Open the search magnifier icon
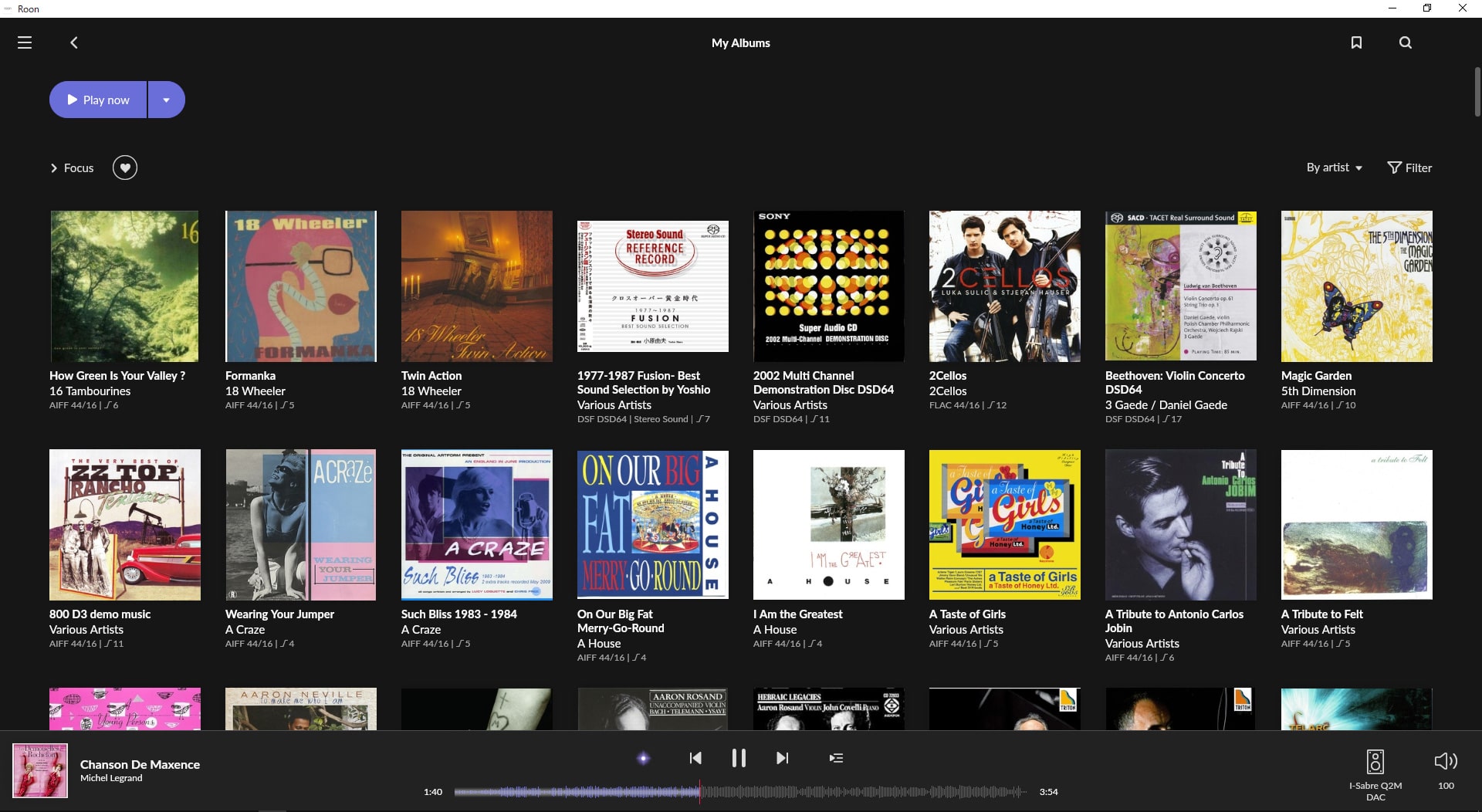The image size is (1482, 812). tap(1406, 42)
